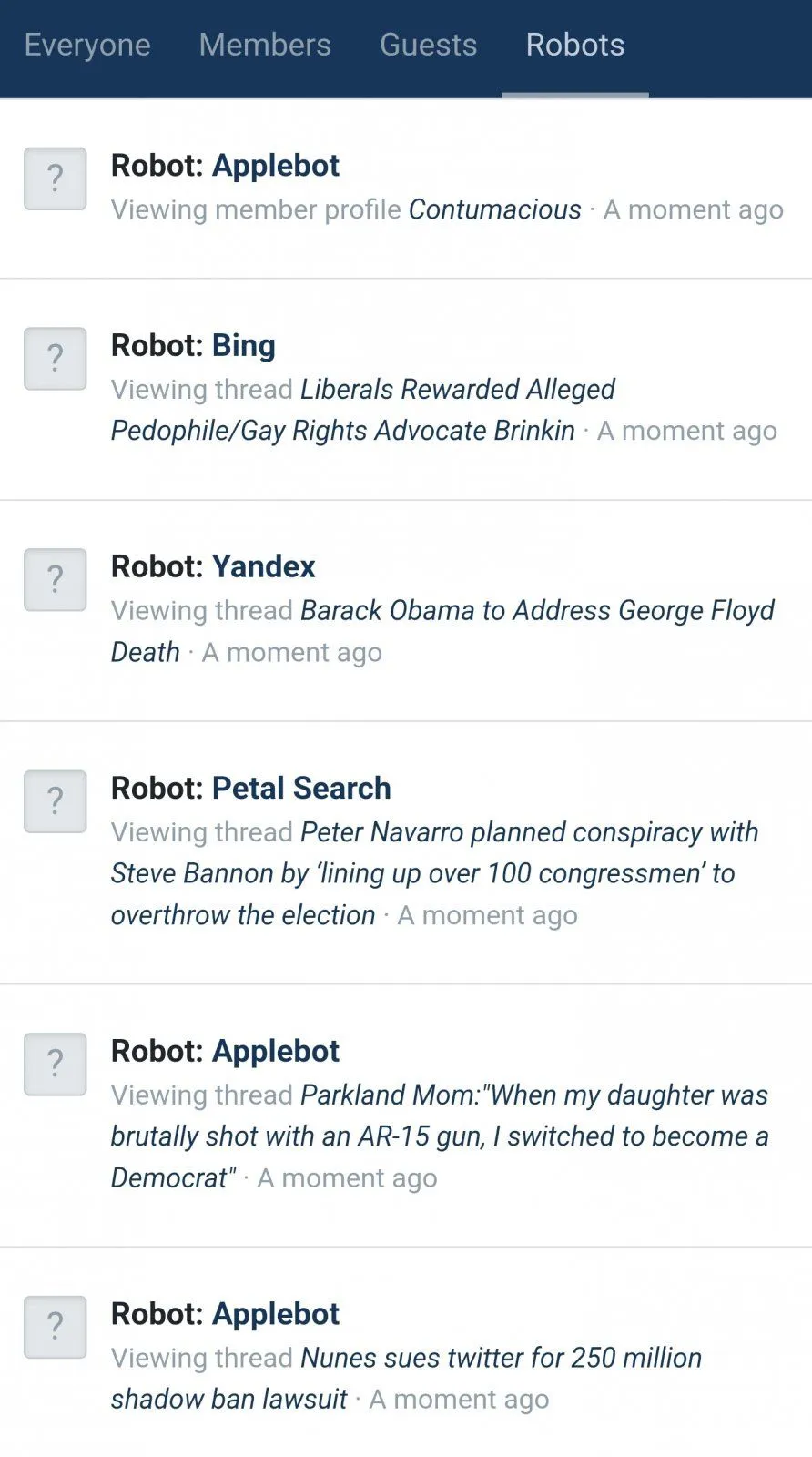Click the Bing robot avatar placeholder

tap(56, 359)
